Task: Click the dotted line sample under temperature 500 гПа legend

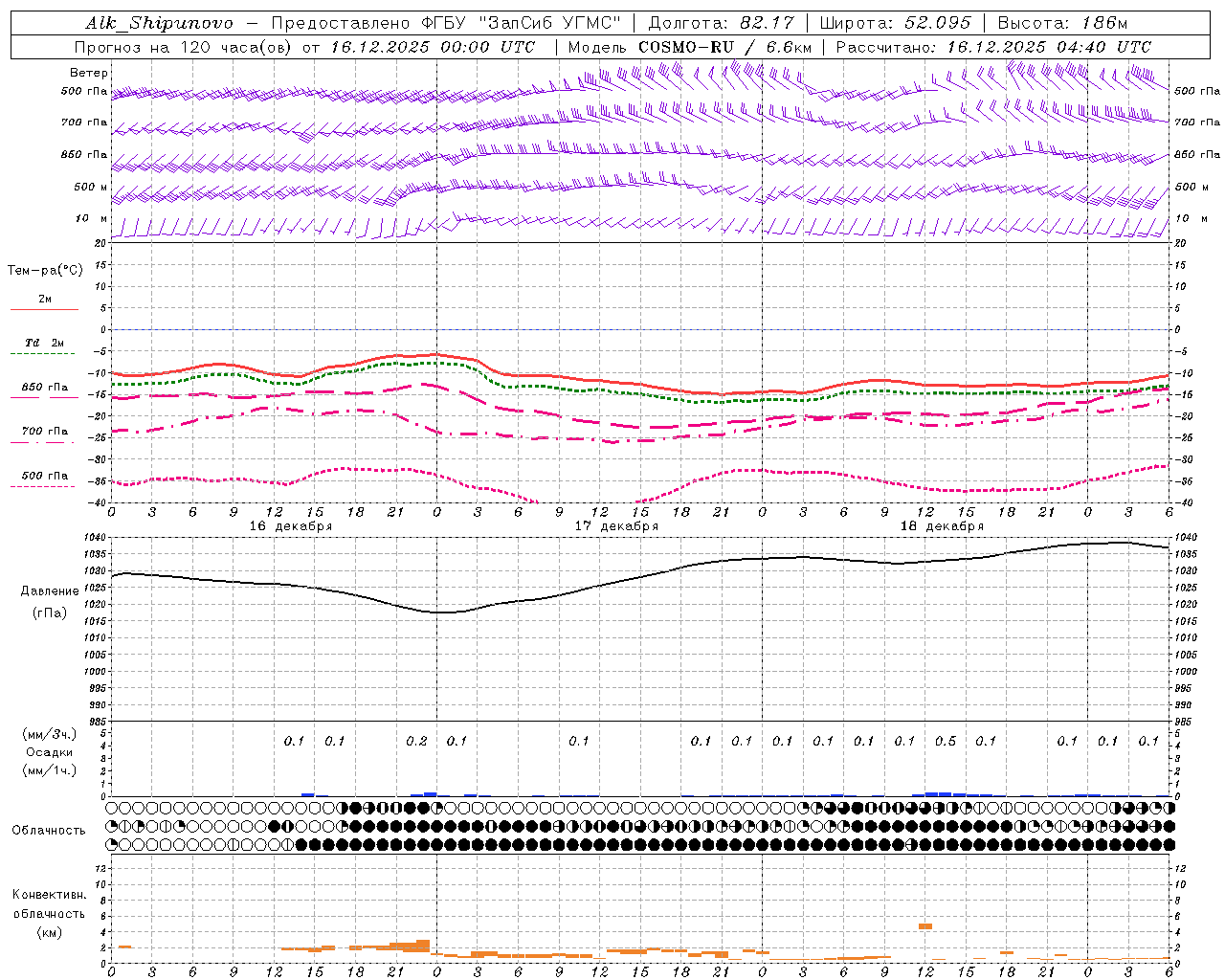Action: pyautogui.click(x=43, y=487)
